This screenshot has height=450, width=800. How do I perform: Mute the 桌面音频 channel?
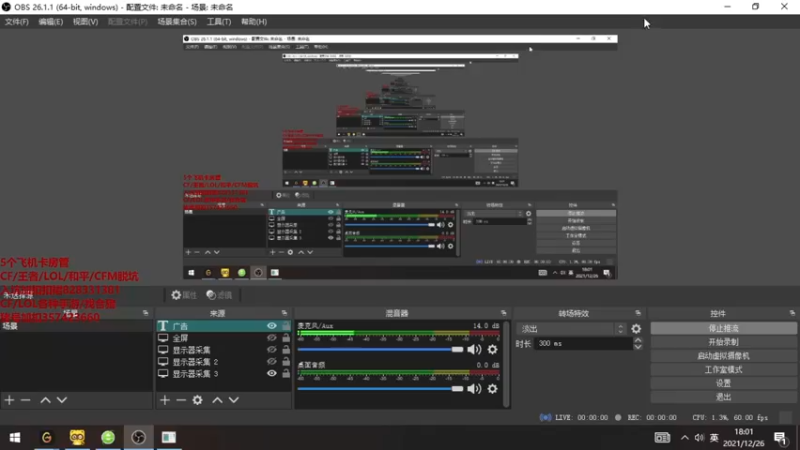(474, 389)
